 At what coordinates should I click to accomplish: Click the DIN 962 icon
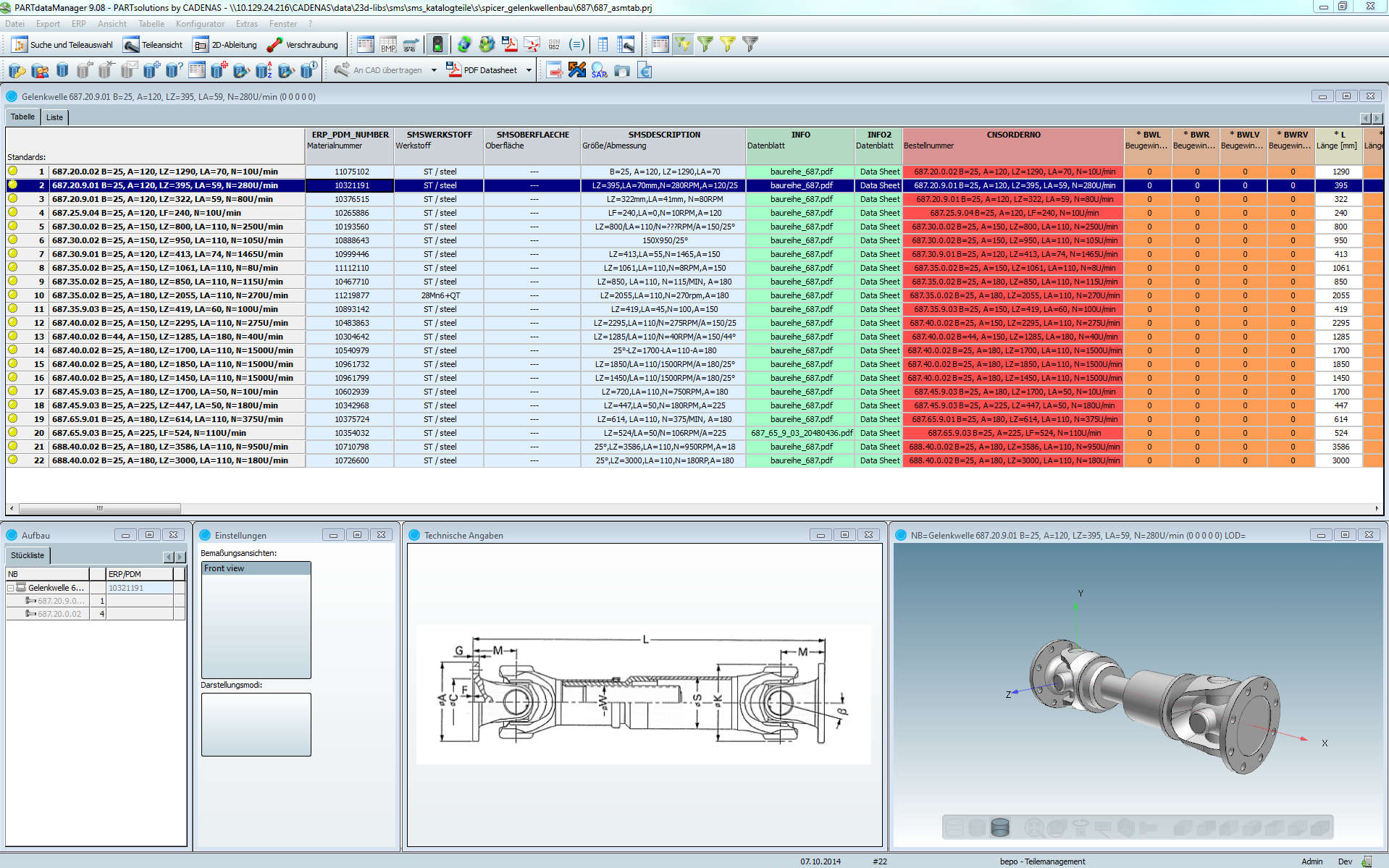[554, 45]
